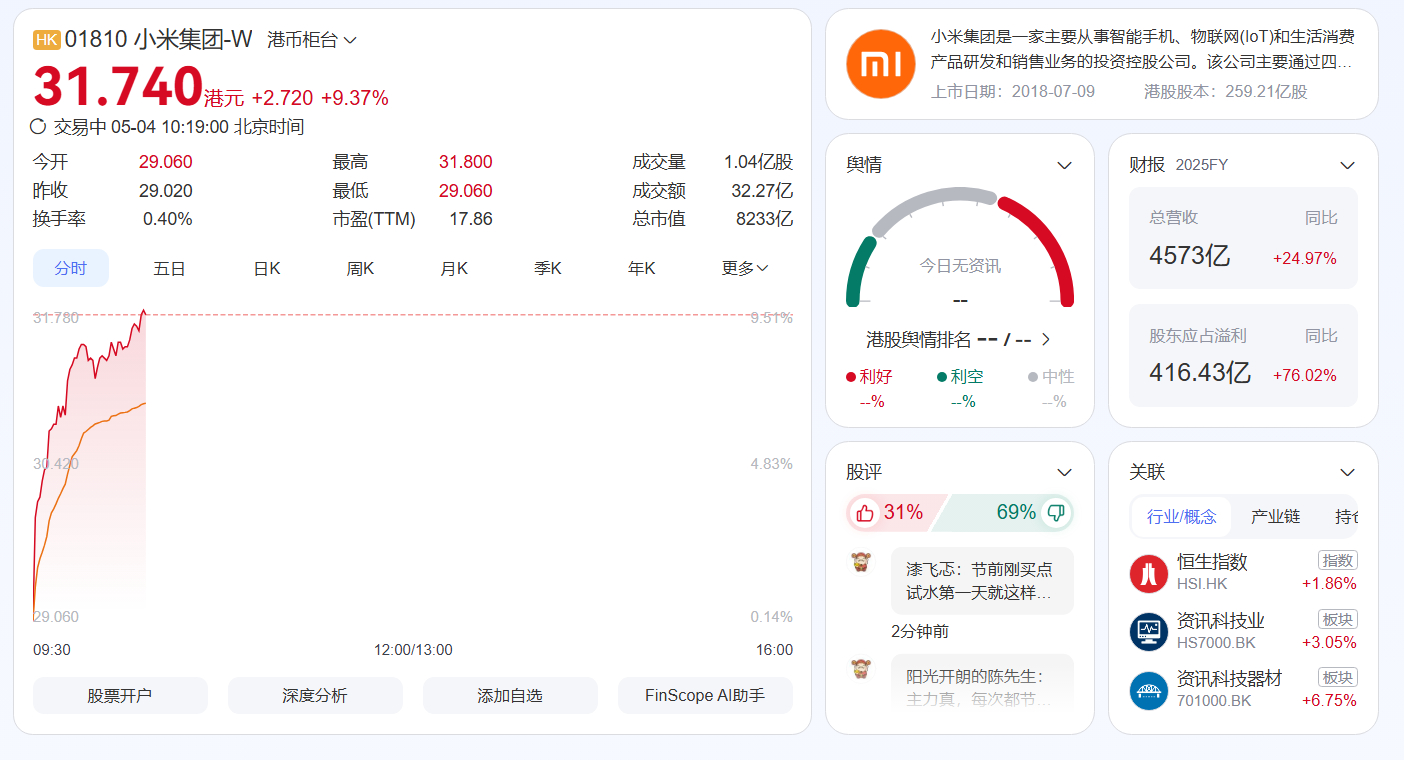
Task: Click the 利空 legend label
Action: tap(960, 377)
